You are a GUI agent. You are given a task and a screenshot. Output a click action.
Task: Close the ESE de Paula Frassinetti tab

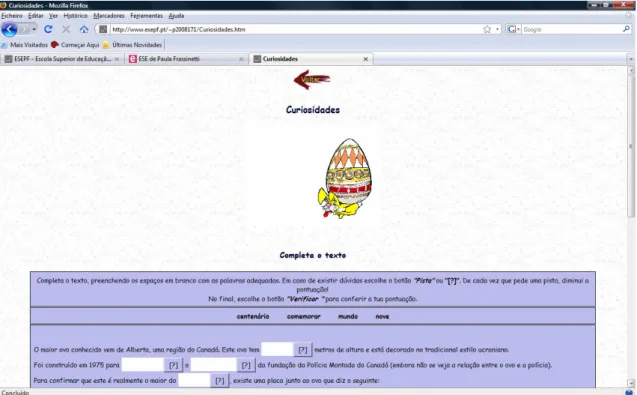241,59
